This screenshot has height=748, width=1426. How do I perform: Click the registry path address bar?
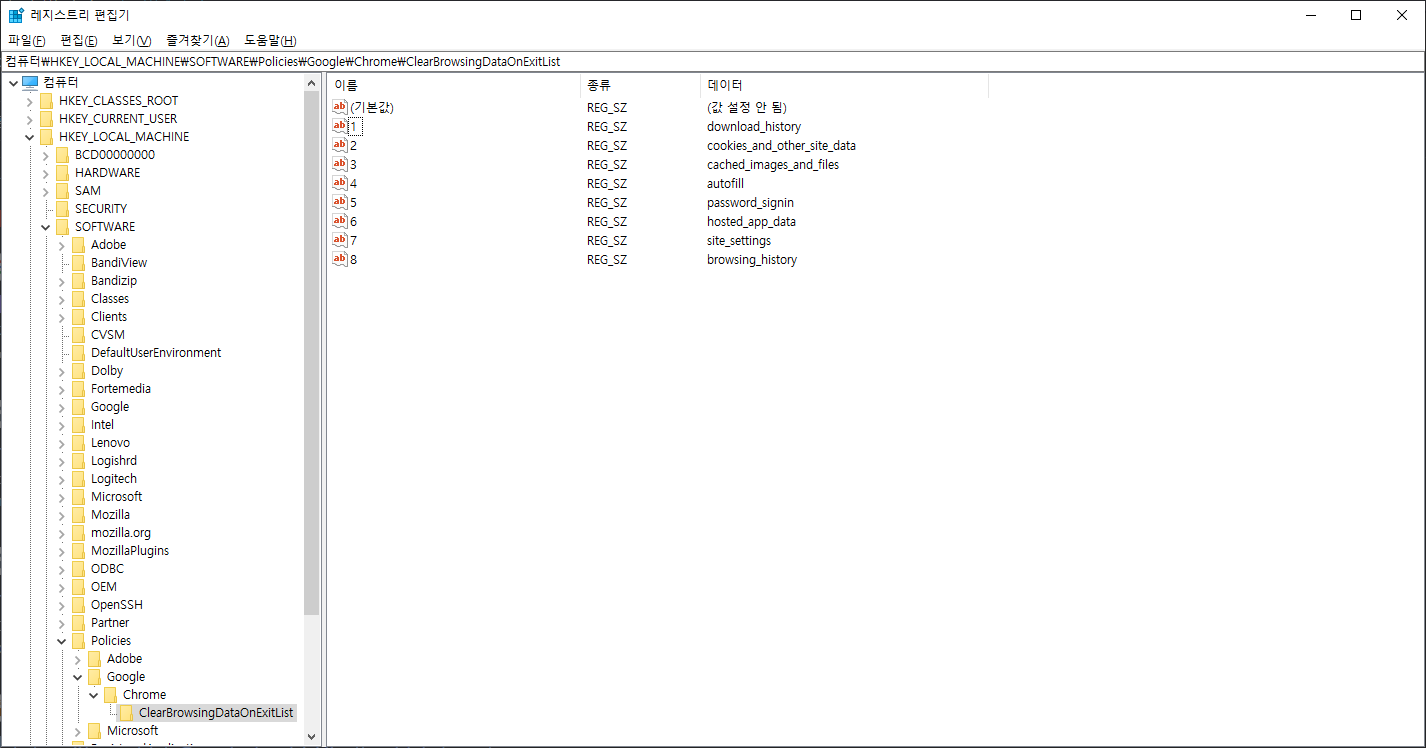click(713, 61)
